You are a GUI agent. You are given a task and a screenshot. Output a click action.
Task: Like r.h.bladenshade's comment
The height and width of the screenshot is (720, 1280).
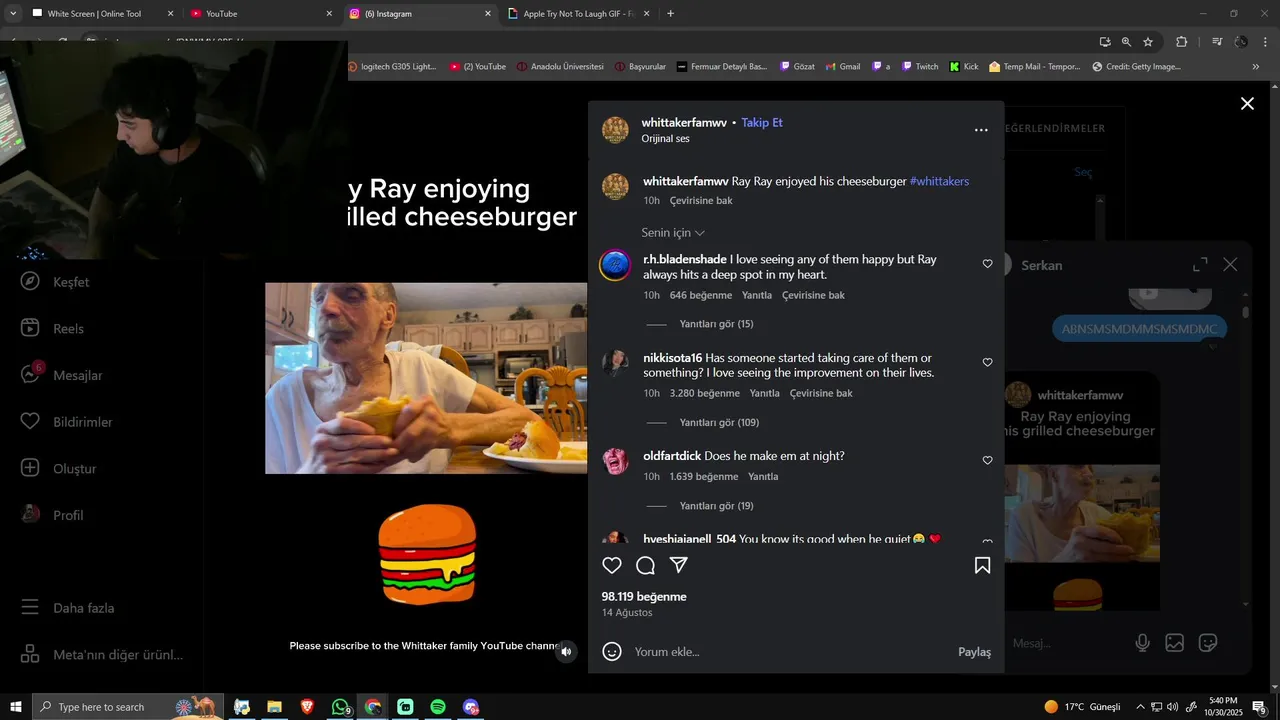tap(987, 264)
